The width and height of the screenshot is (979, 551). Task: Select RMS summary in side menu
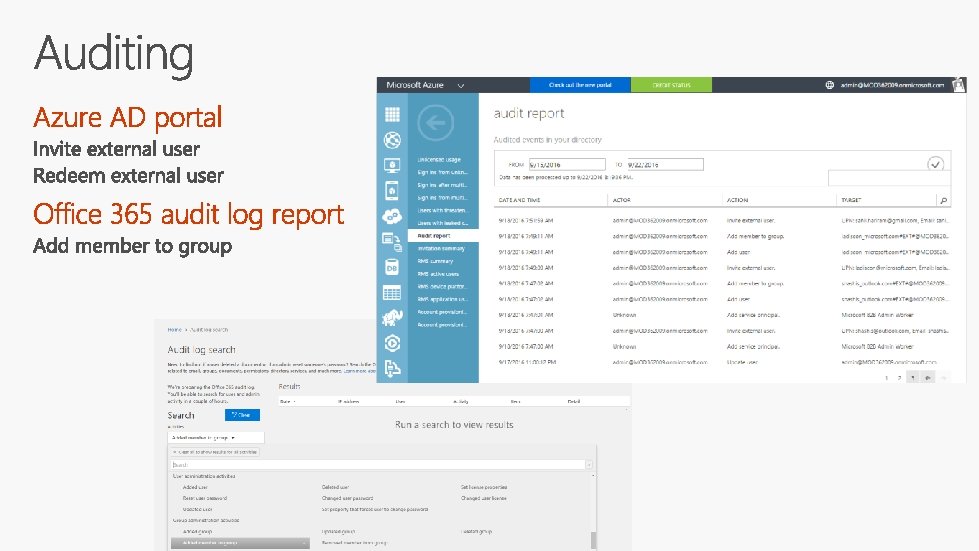click(x=435, y=261)
